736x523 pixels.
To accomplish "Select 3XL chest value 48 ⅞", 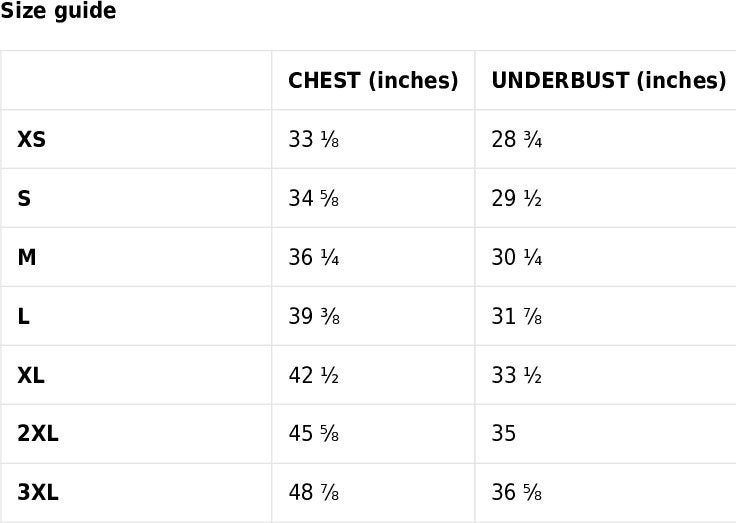I will point(314,492).
